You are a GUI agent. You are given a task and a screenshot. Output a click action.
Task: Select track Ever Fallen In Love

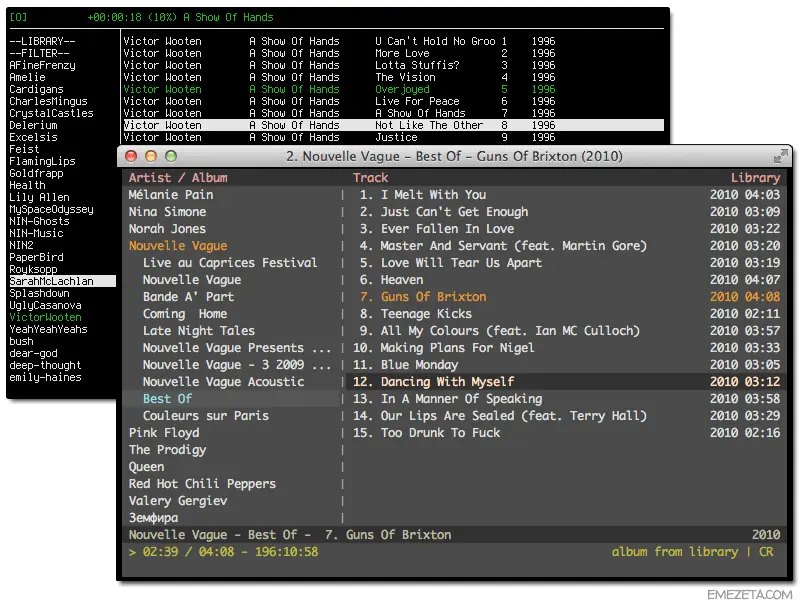566,229
